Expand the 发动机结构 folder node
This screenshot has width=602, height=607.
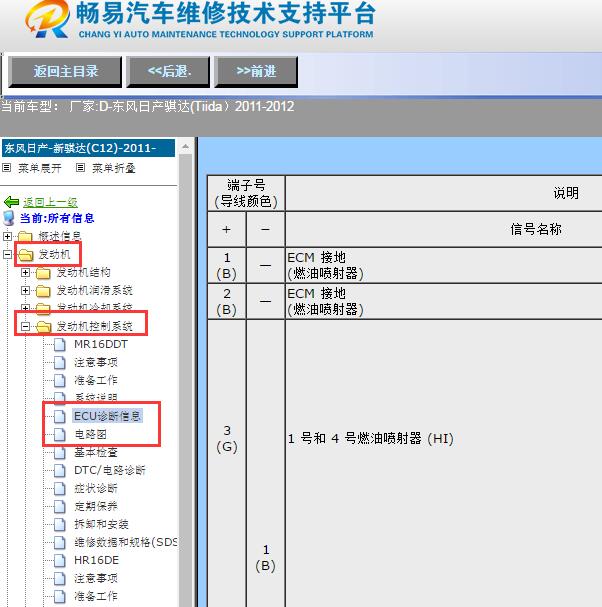click(x=25, y=273)
